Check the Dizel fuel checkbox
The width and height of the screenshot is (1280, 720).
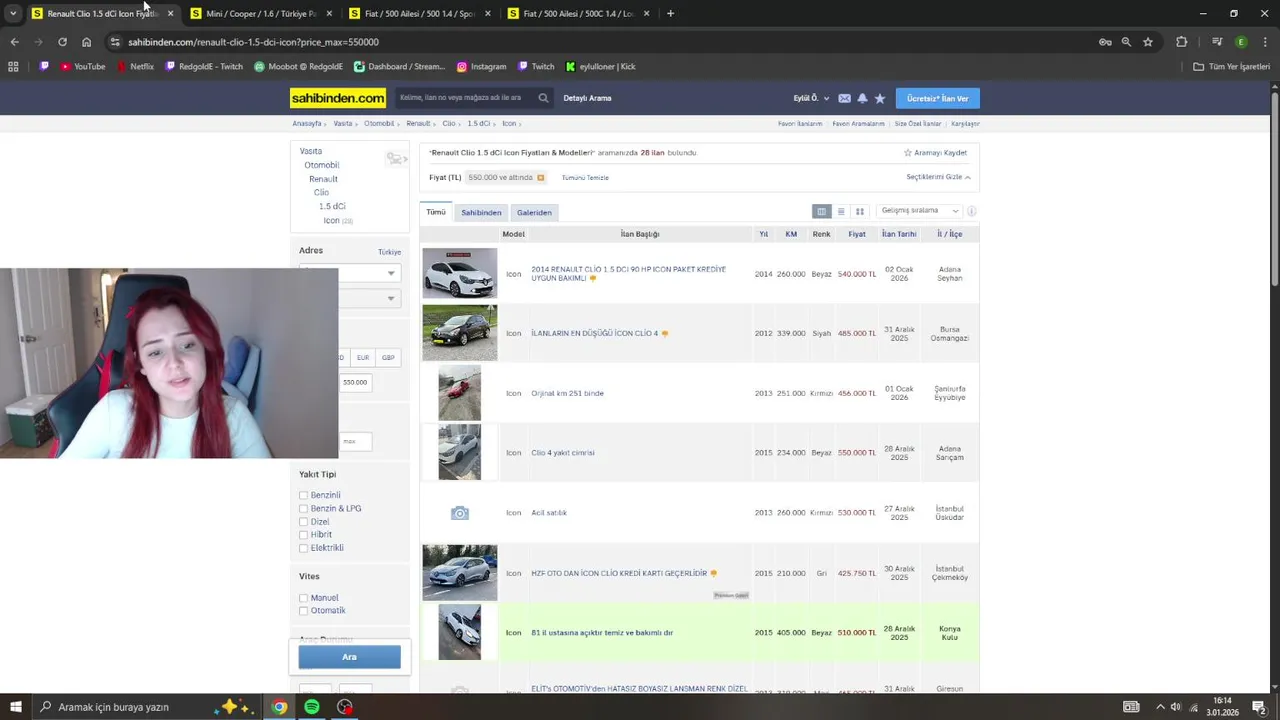coord(303,522)
